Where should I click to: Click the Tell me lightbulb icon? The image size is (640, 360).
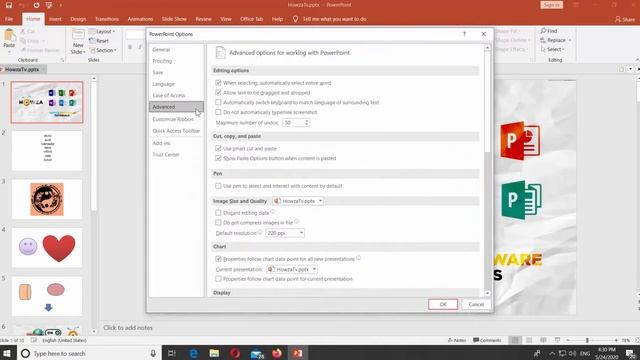point(296,19)
